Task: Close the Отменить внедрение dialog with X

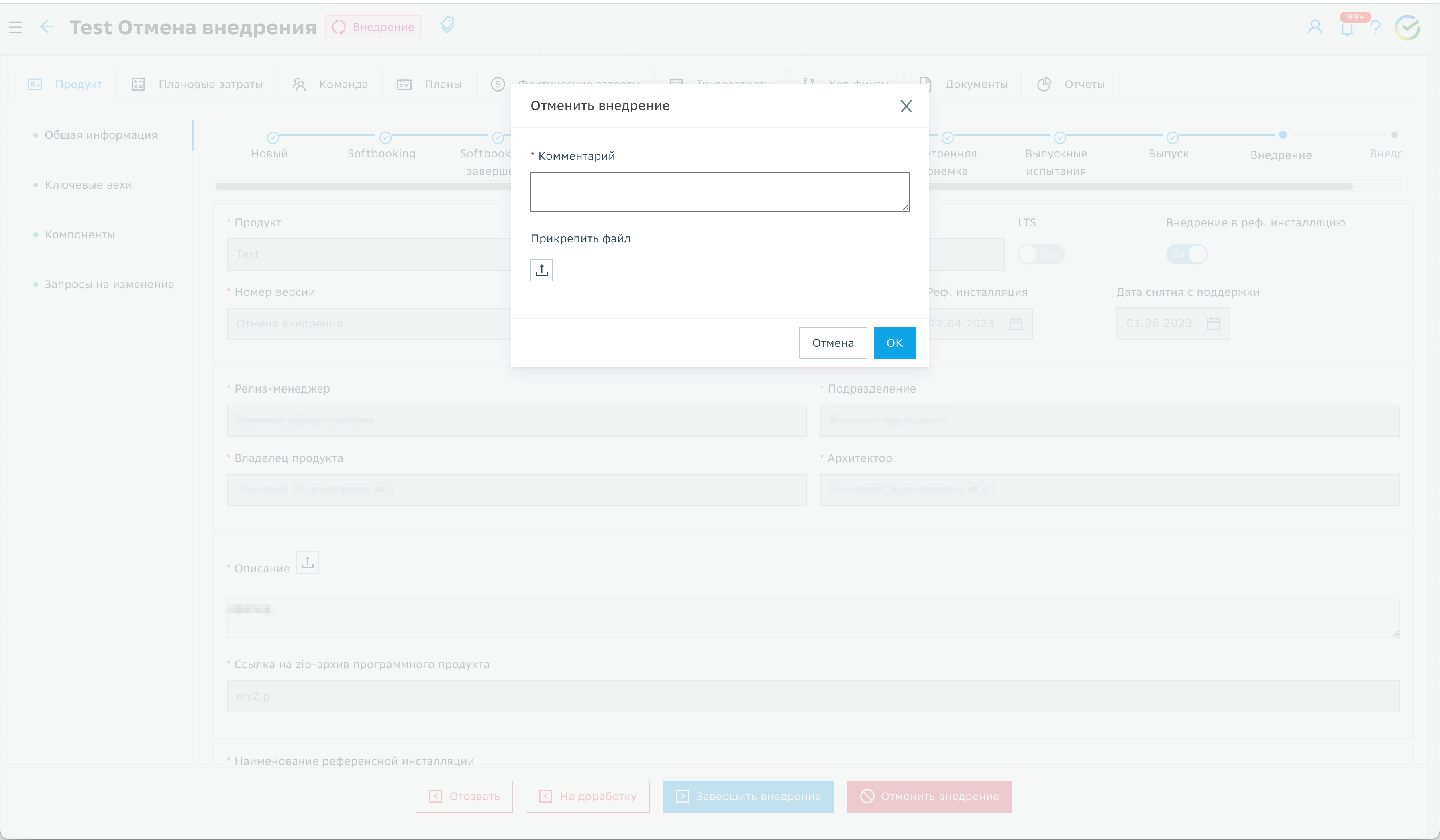Action: [x=906, y=106]
